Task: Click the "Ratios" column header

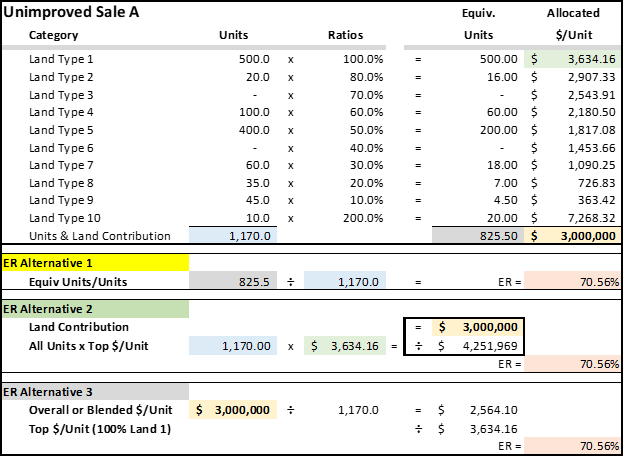Action: 345,35
